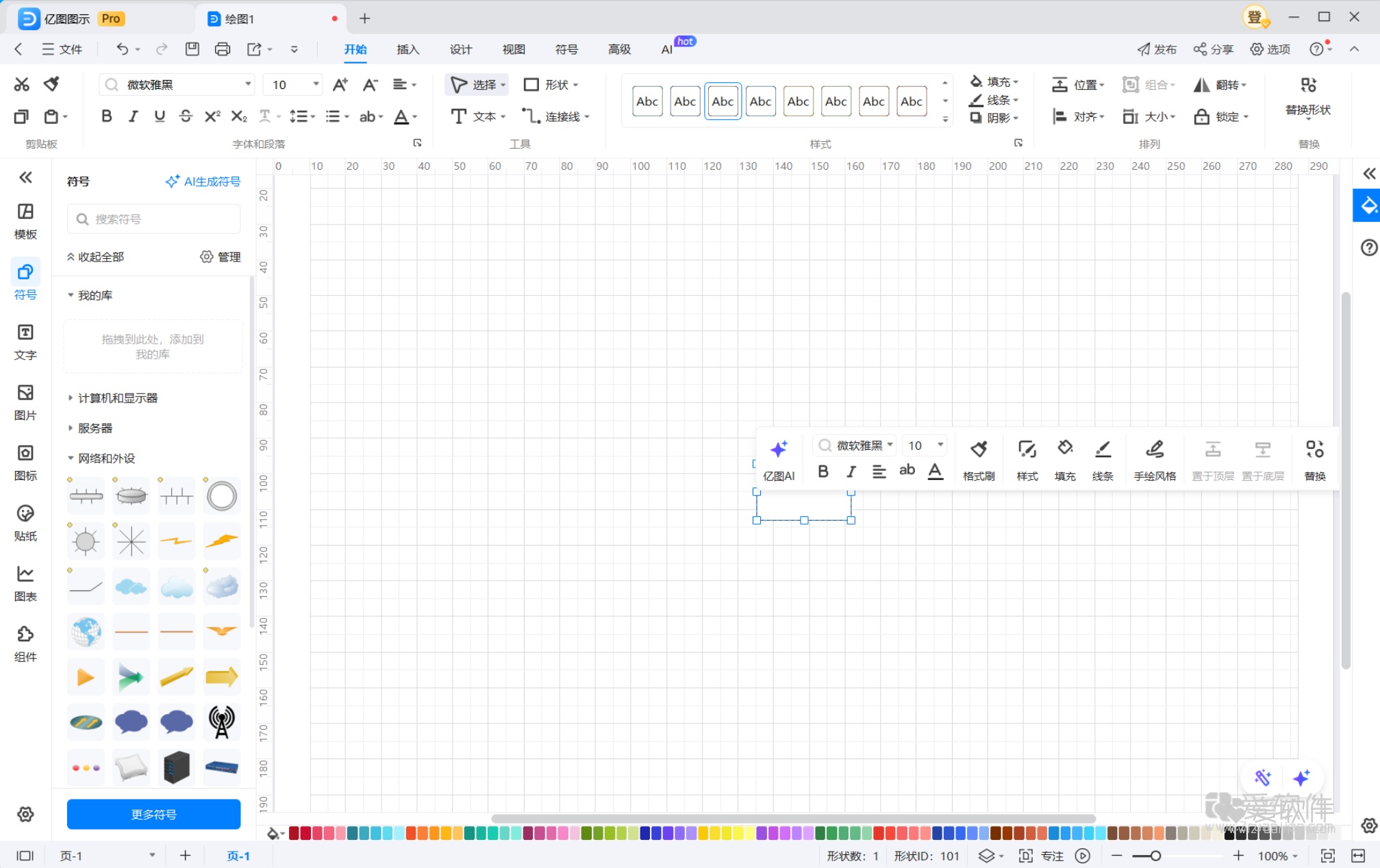Click the 发布 publish button
Image resolution: width=1380 pixels, height=868 pixels.
[x=1156, y=49]
